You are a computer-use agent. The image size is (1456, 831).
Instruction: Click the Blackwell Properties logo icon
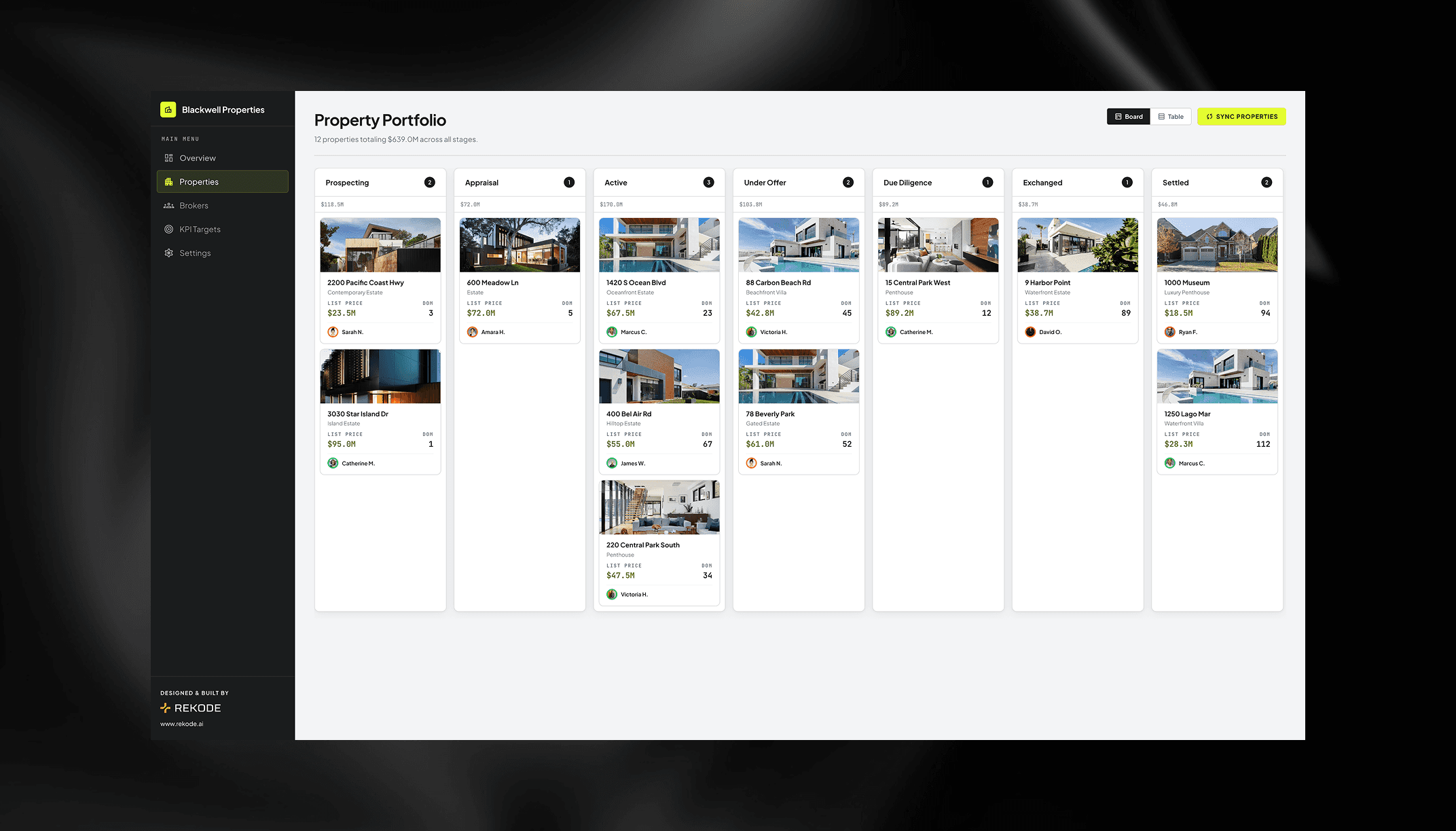168,109
